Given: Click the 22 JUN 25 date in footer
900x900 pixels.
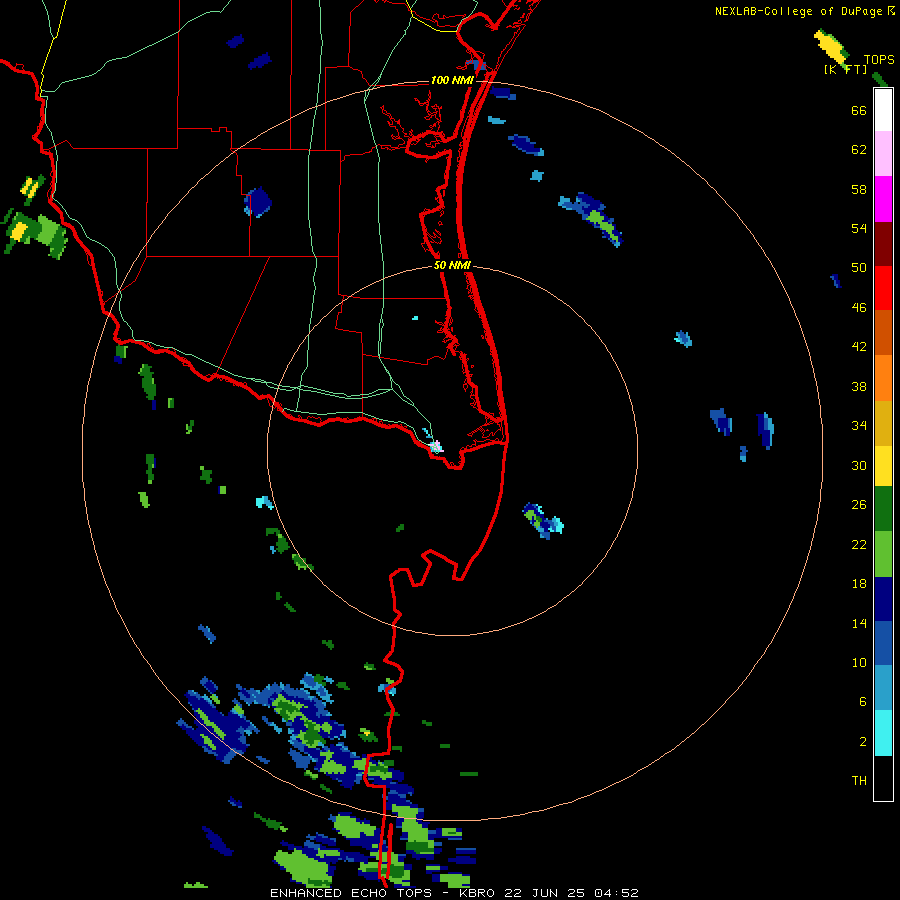Looking at the screenshot, I should [x=544, y=893].
